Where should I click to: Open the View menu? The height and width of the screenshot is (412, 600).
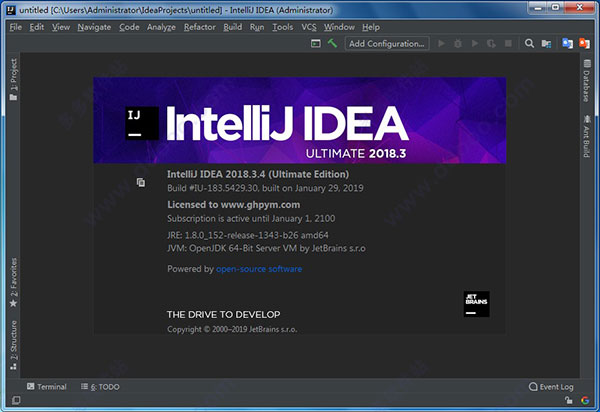[x=61, y=27]
